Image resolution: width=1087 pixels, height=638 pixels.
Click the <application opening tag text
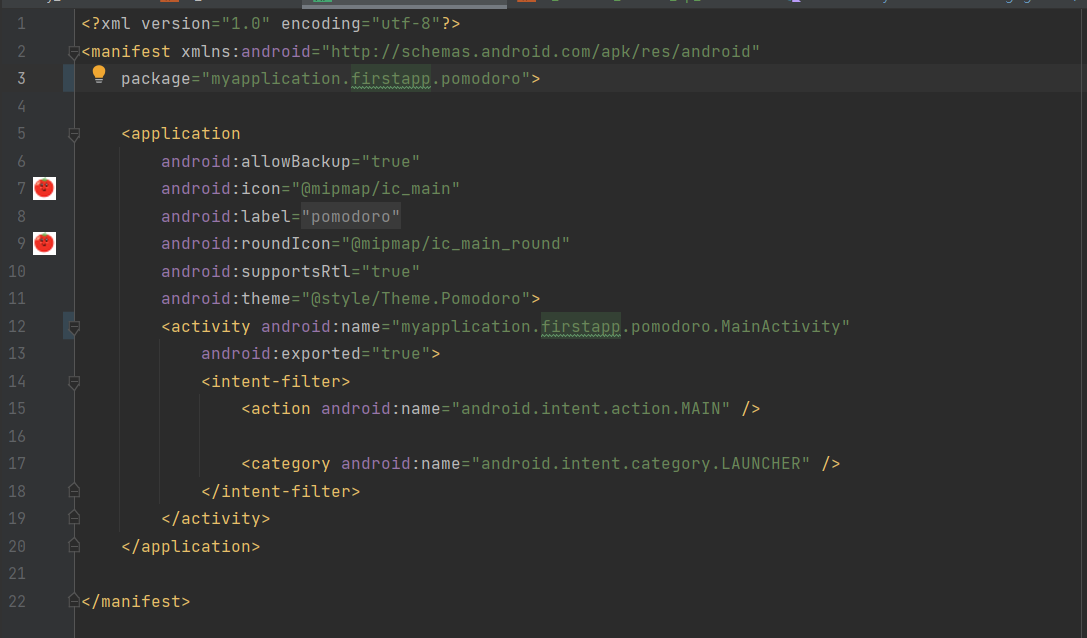click(181, 134)
